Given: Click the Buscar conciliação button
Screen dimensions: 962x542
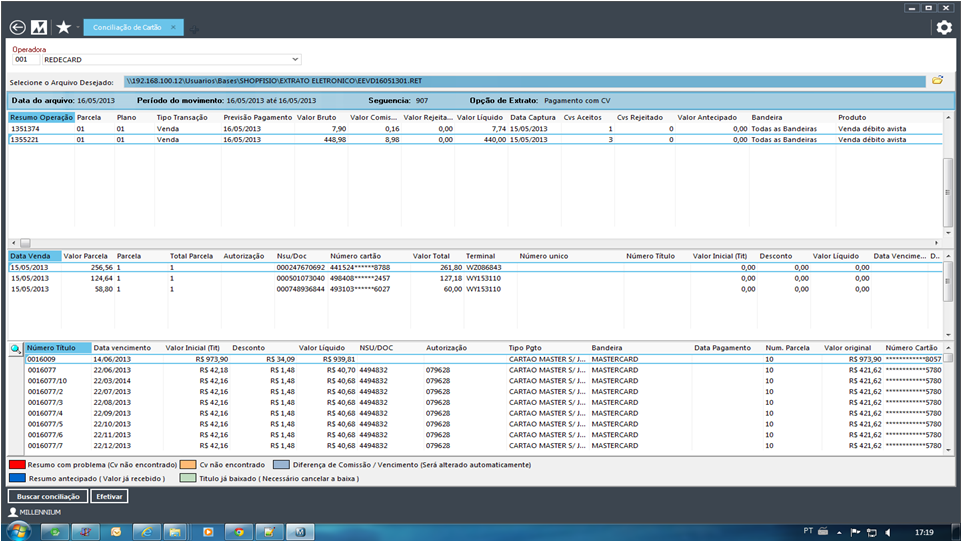Looking at the screenshot, I should click(x=47, y=496).
